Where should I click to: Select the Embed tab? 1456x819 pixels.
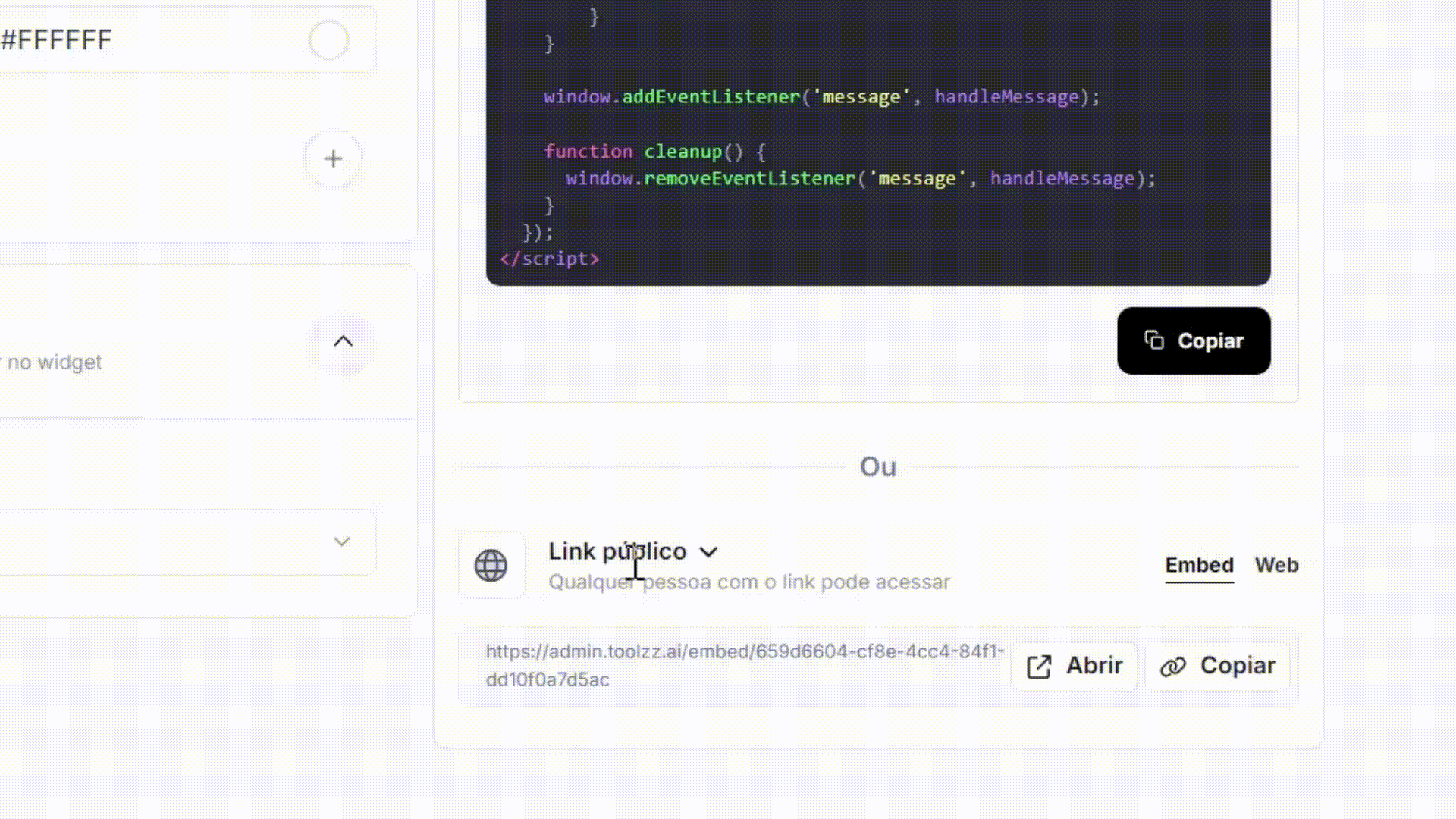(1198, 565)
